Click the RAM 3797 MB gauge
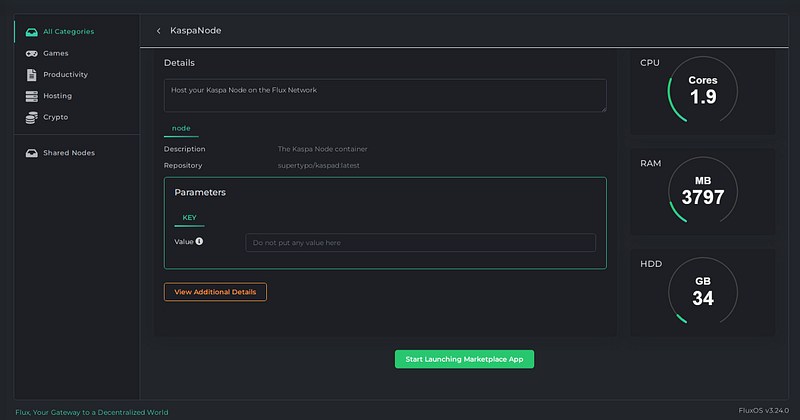 coord(703,191)
